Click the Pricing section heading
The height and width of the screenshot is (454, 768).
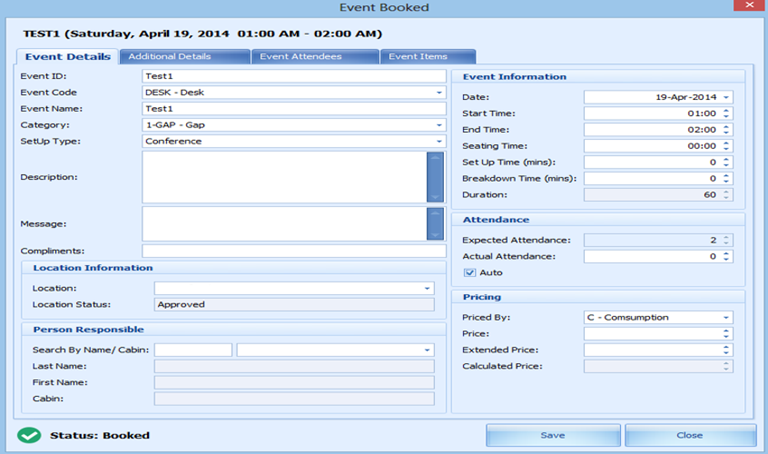pos(482,297)
